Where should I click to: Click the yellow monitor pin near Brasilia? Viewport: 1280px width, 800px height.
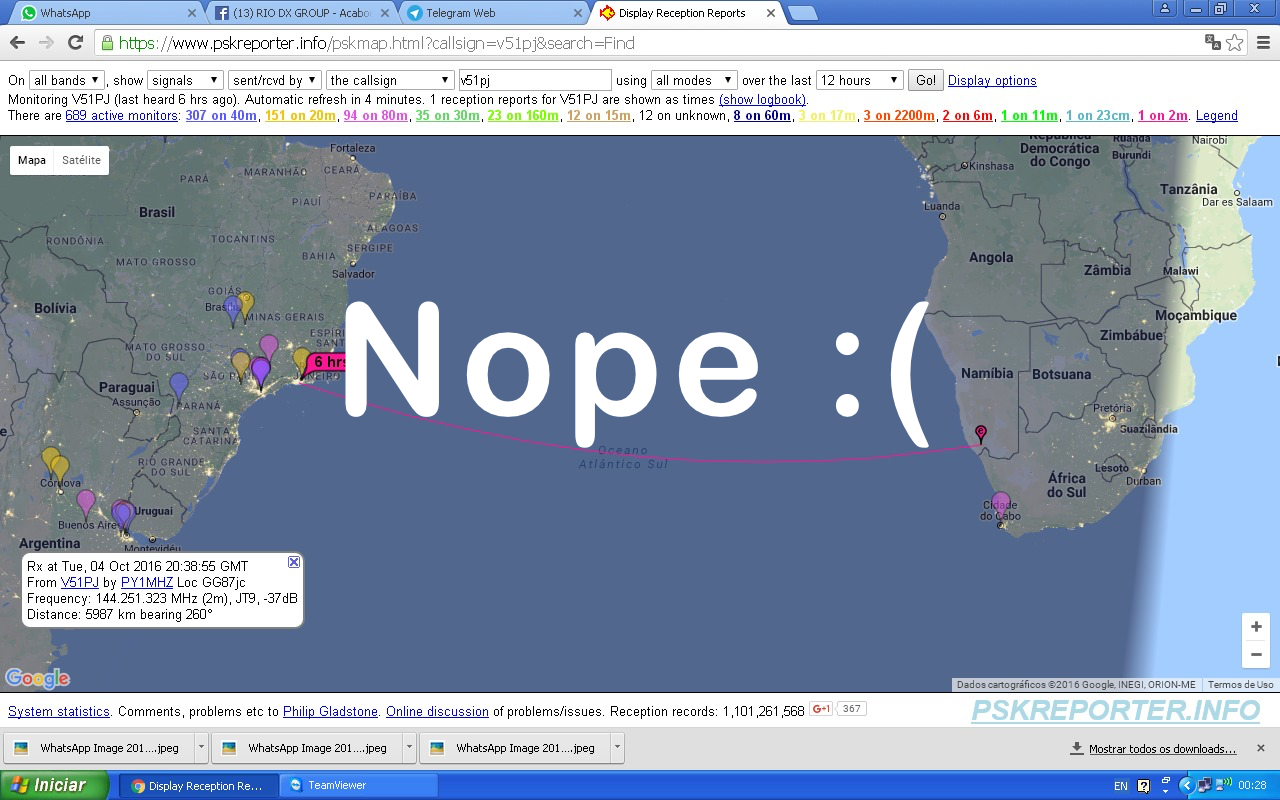246,305
